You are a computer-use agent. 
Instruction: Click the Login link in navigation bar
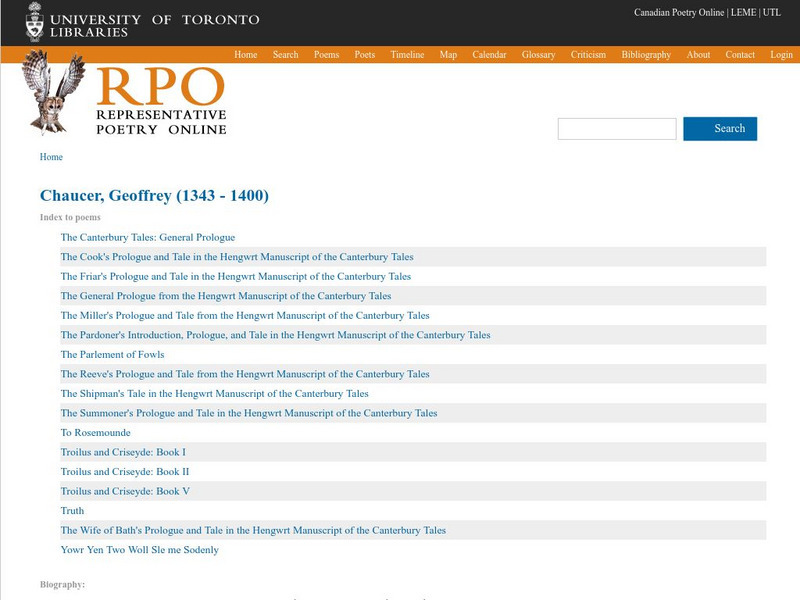pyautogui.click(x=781, y=55)
